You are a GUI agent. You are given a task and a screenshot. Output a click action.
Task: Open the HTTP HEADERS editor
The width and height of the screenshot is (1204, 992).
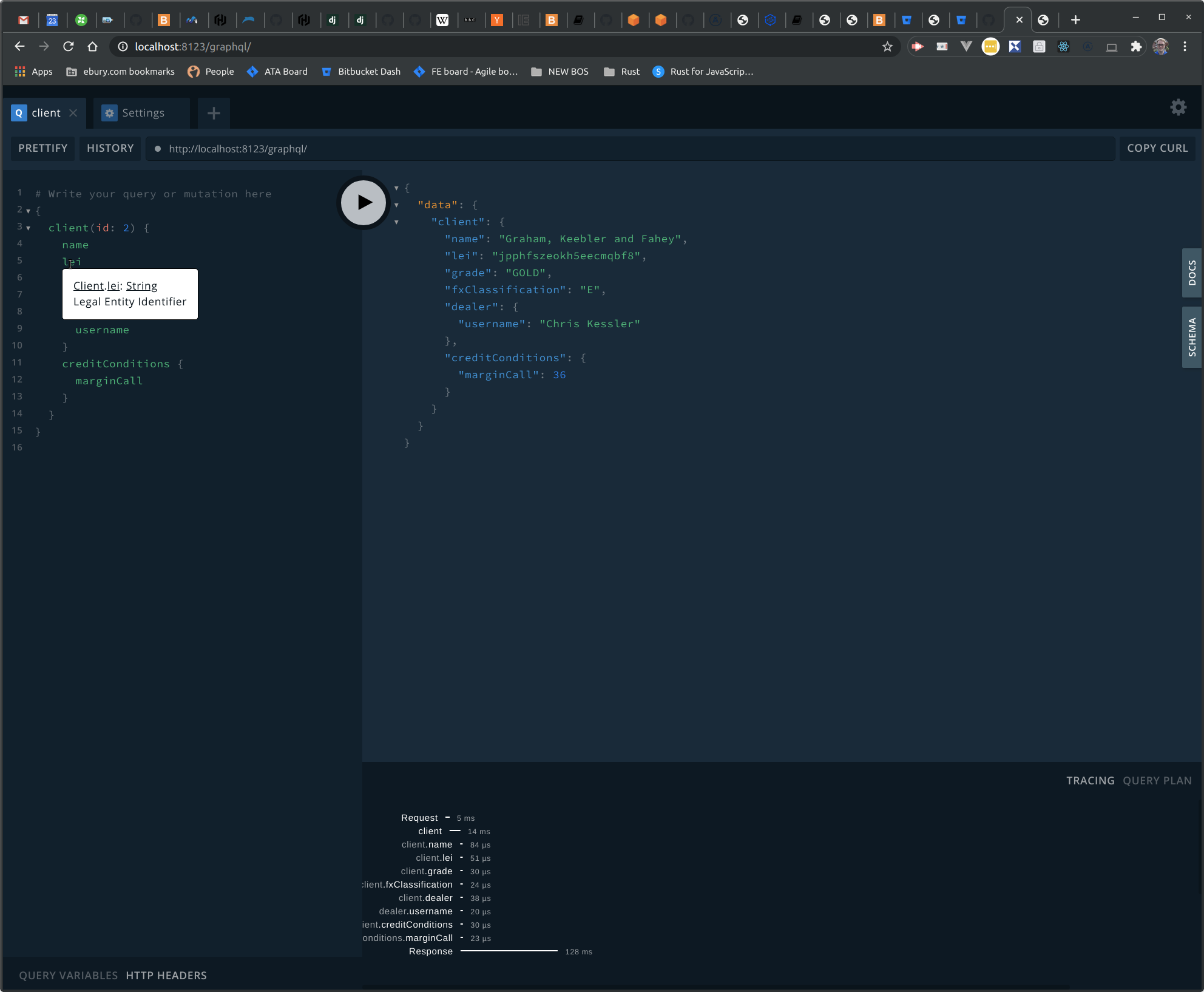(x=166, y=976)
